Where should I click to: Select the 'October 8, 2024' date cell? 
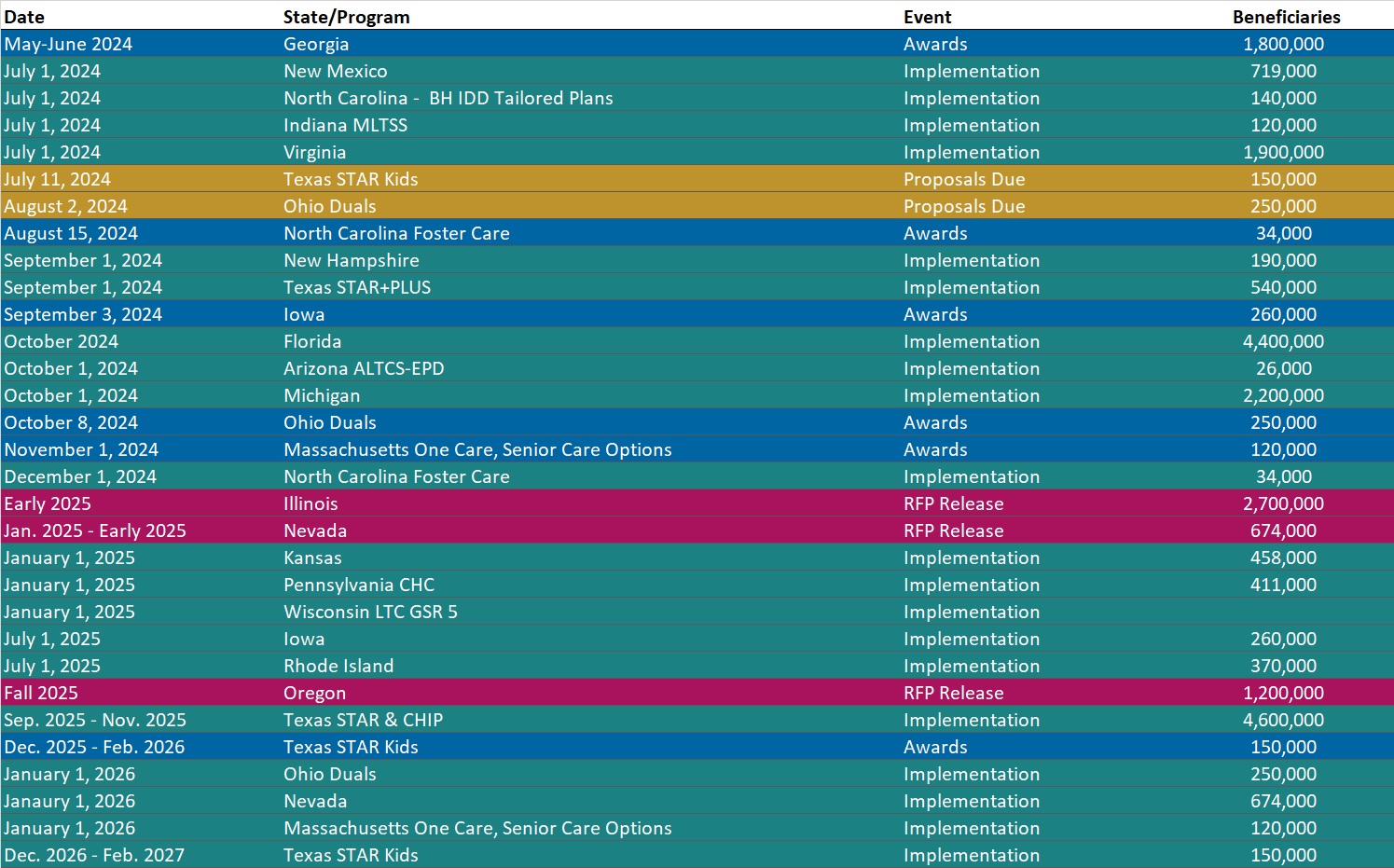click(x=70, y=422)
